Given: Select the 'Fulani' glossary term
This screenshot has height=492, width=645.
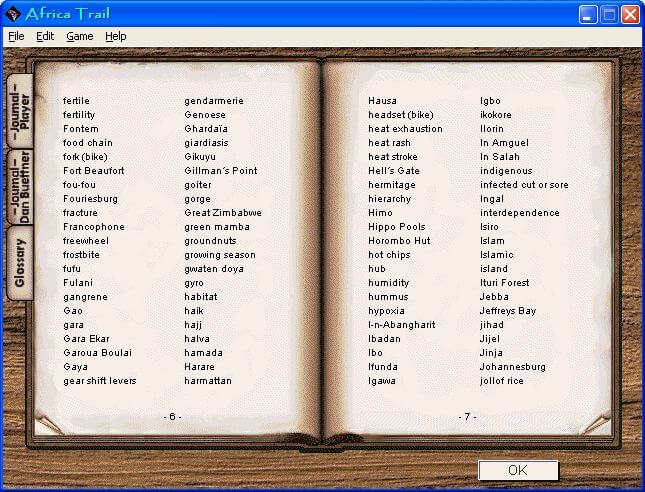Looking at the screenshot, I should tap(78, 283).
